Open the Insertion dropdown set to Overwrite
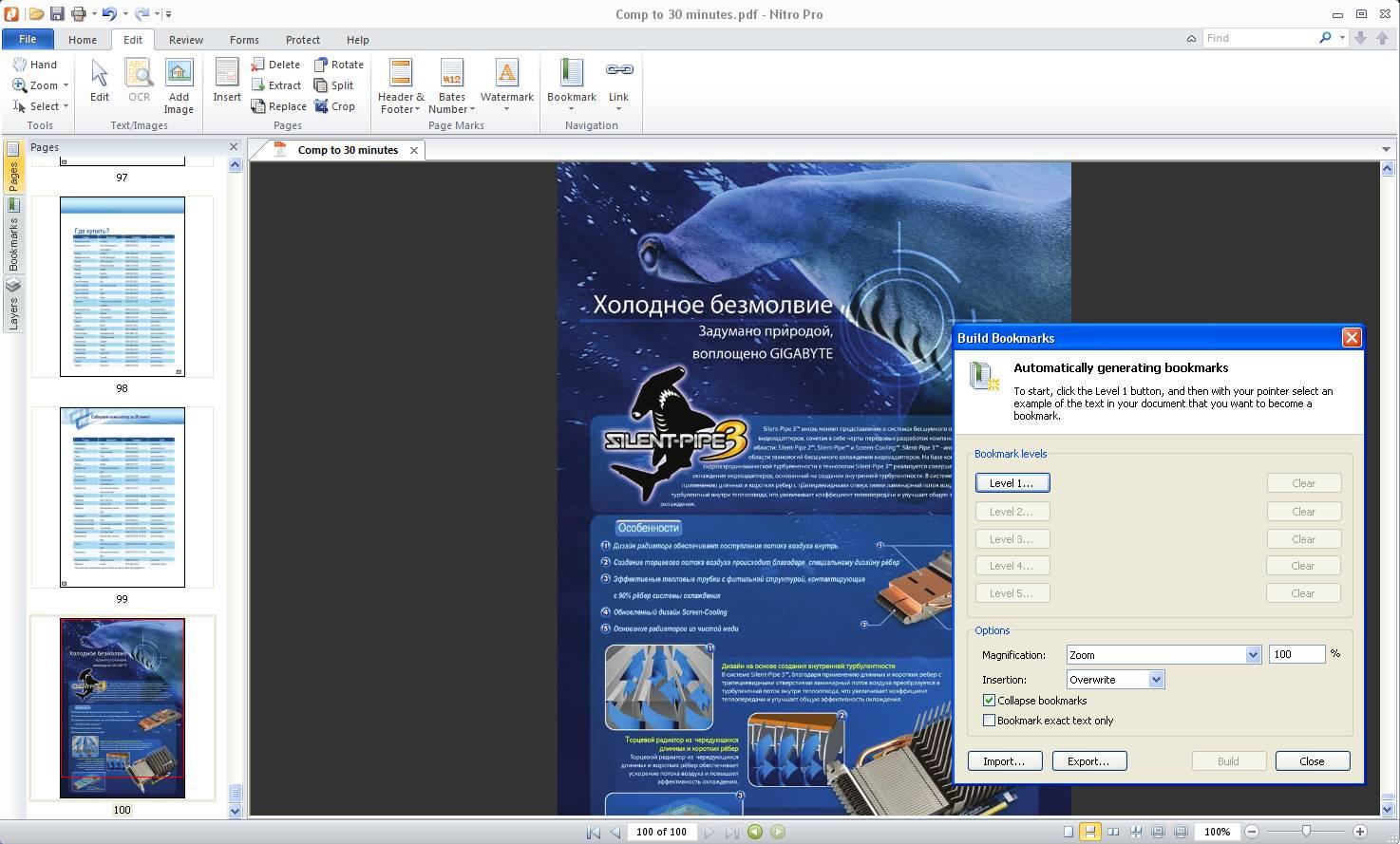Screen dimensions: 1400x844 click(1155, 679)
